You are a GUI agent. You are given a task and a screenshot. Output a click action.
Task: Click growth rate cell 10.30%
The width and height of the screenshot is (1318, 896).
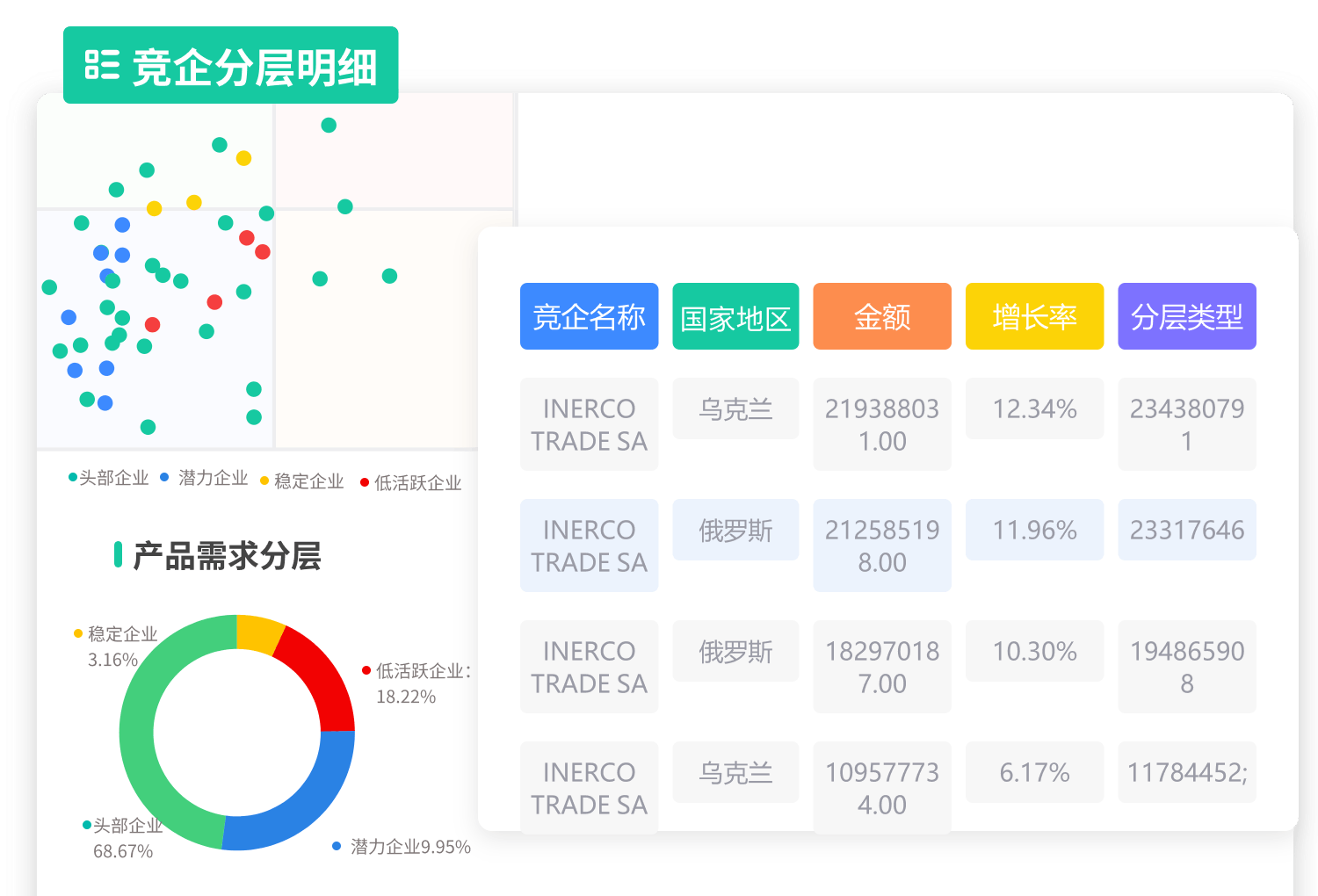coord(1034,651)
